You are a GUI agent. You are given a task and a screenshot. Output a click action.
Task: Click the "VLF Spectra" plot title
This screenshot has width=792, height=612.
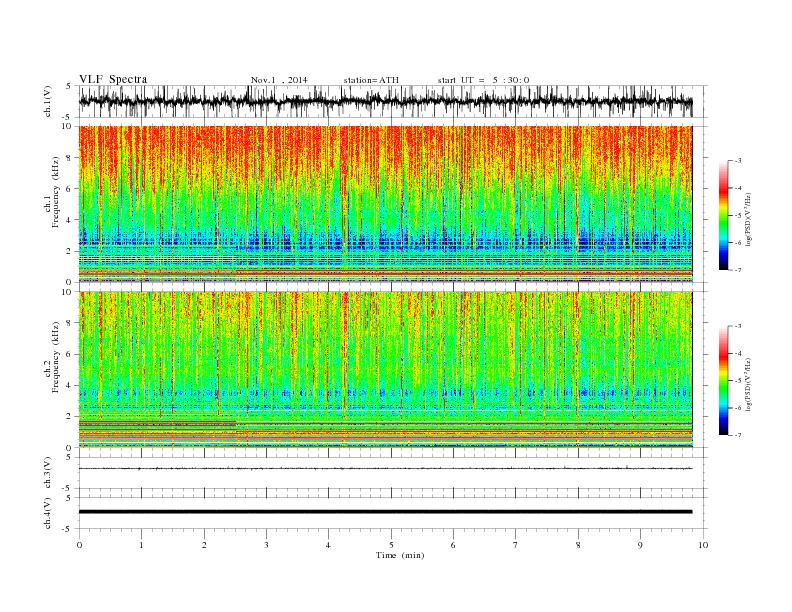[x=113, y=79]
